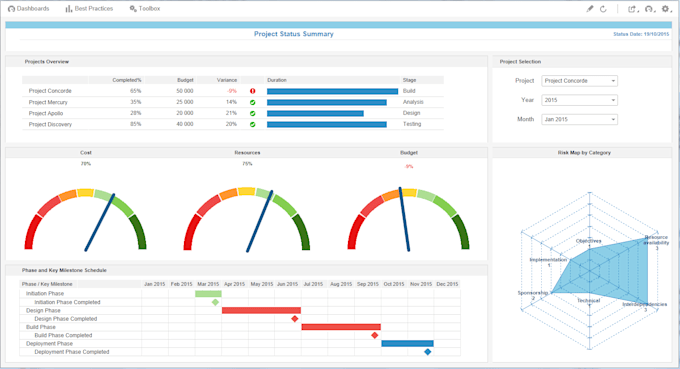This screenshot has height=369, width=680.
Task: Open the Dashboards menu
Action: [29, 9]
